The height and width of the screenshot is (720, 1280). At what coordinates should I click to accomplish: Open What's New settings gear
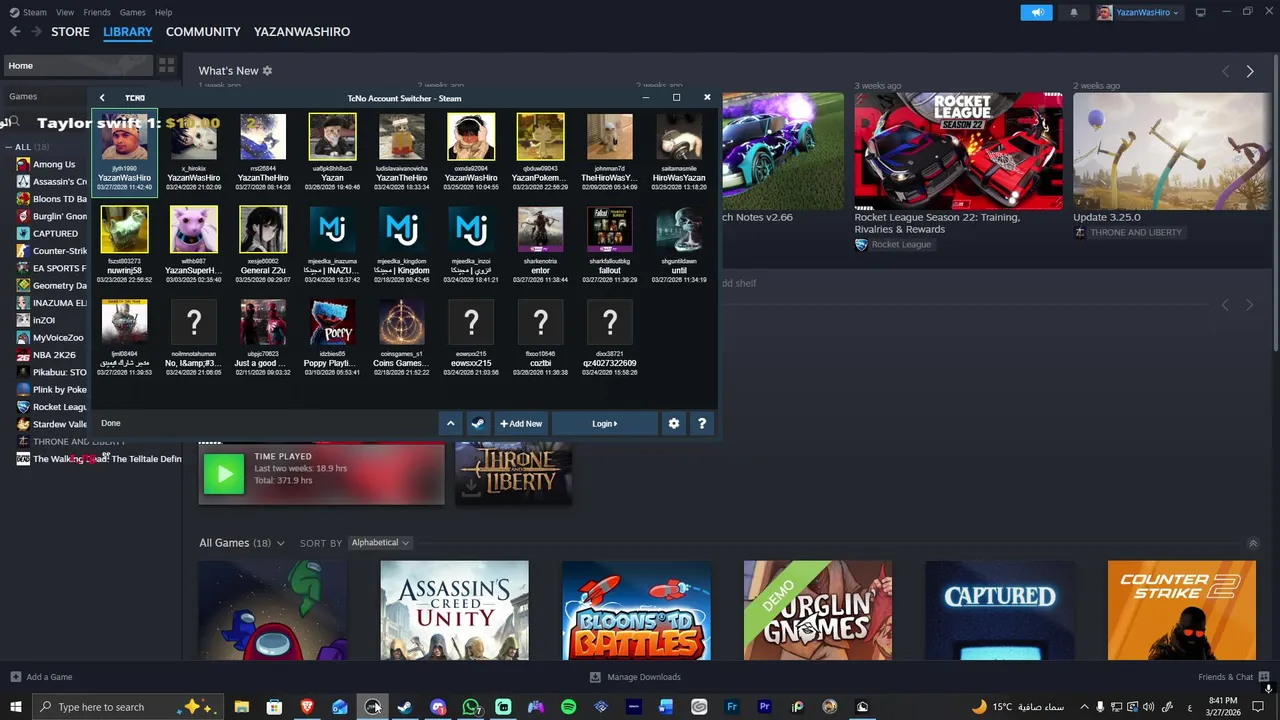pos(267,71)
